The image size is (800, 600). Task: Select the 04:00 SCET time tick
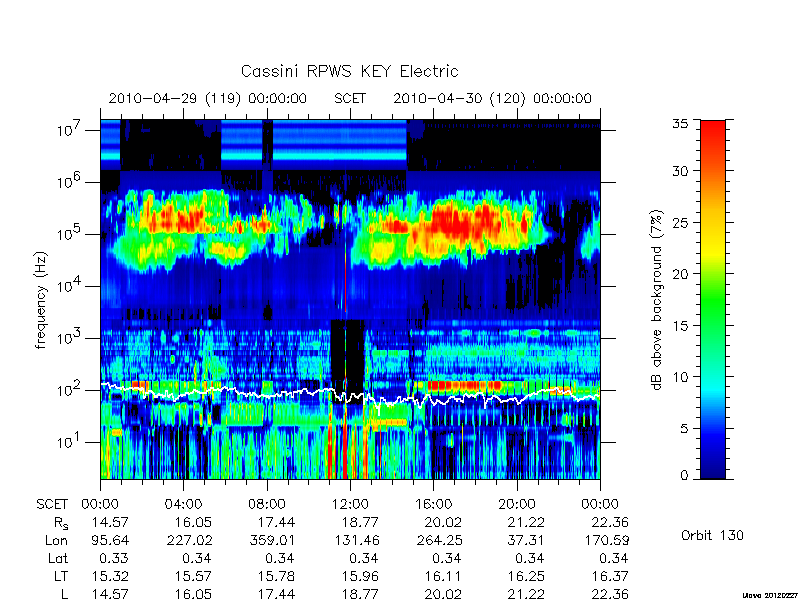pos(183,505)
